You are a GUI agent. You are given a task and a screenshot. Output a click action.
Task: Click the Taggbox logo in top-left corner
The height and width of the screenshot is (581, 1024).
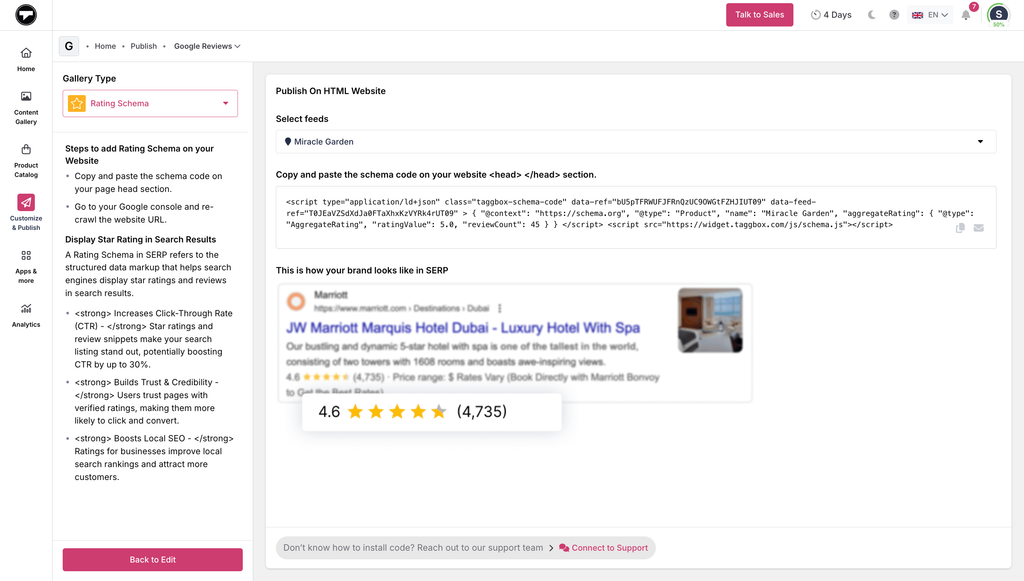tap(26, 14)
